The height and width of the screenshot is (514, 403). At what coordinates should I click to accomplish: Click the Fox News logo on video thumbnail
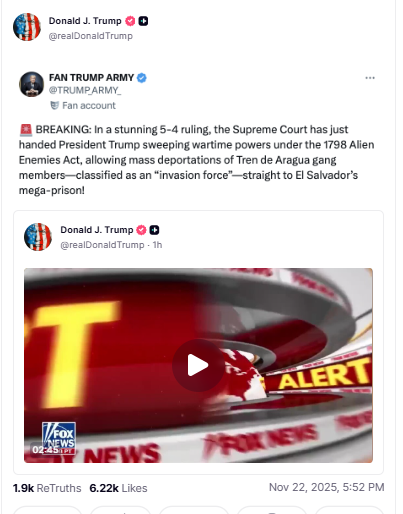pyautogui.click(x=59, y=438)
